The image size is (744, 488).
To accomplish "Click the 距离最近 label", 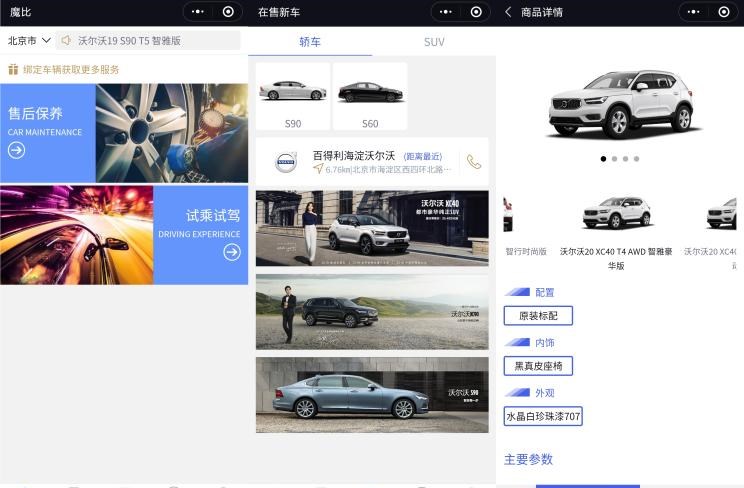I will pyautogui.click(x=423, y=156).
